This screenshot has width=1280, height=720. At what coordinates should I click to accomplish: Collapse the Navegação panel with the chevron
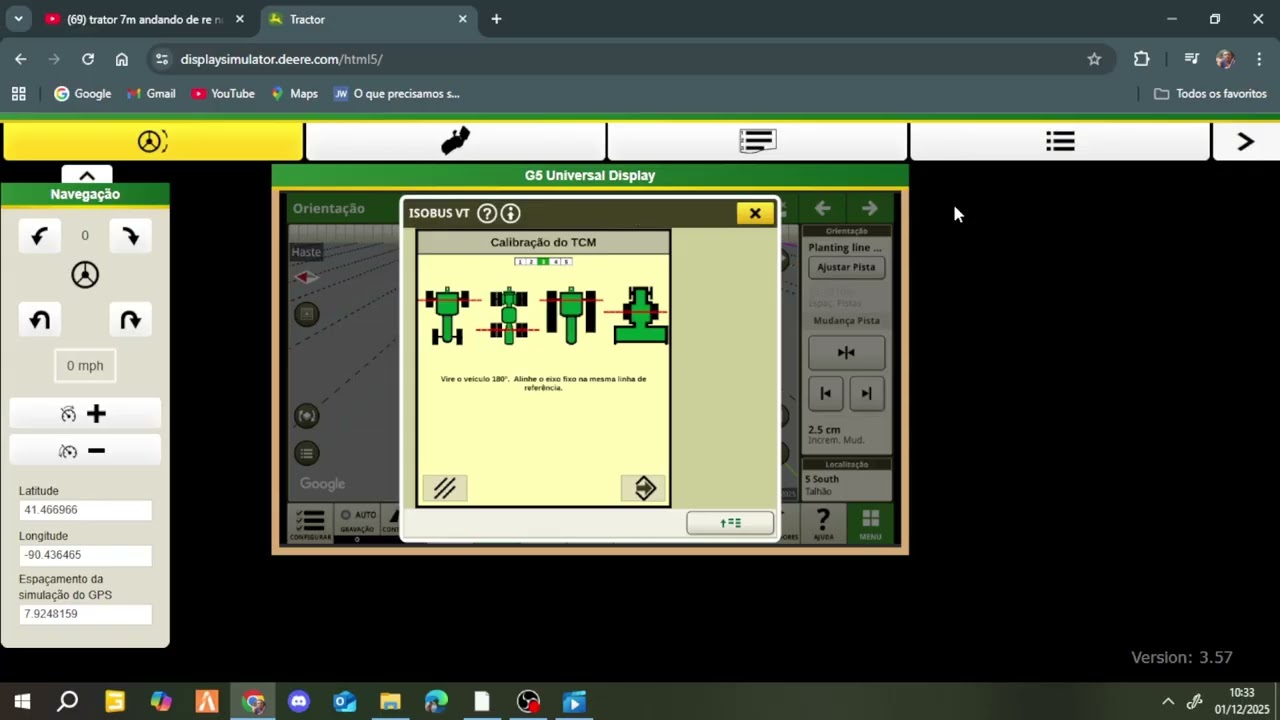tap(87, 175)
